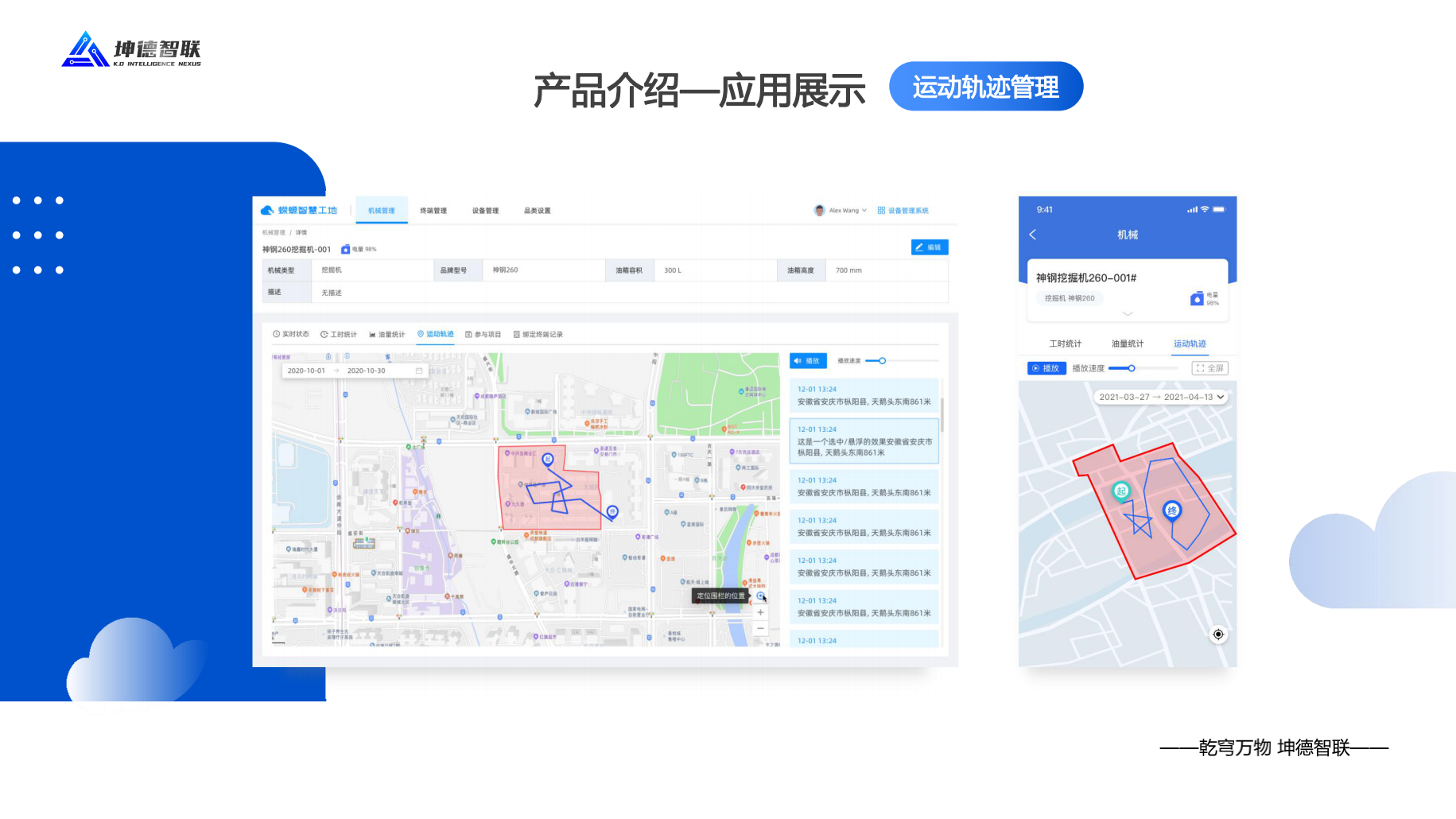This screenshot has width=1456, height=819.
Task: Switch to the 油量统计 tab on desktop
Action: click(x=387, y=335)
